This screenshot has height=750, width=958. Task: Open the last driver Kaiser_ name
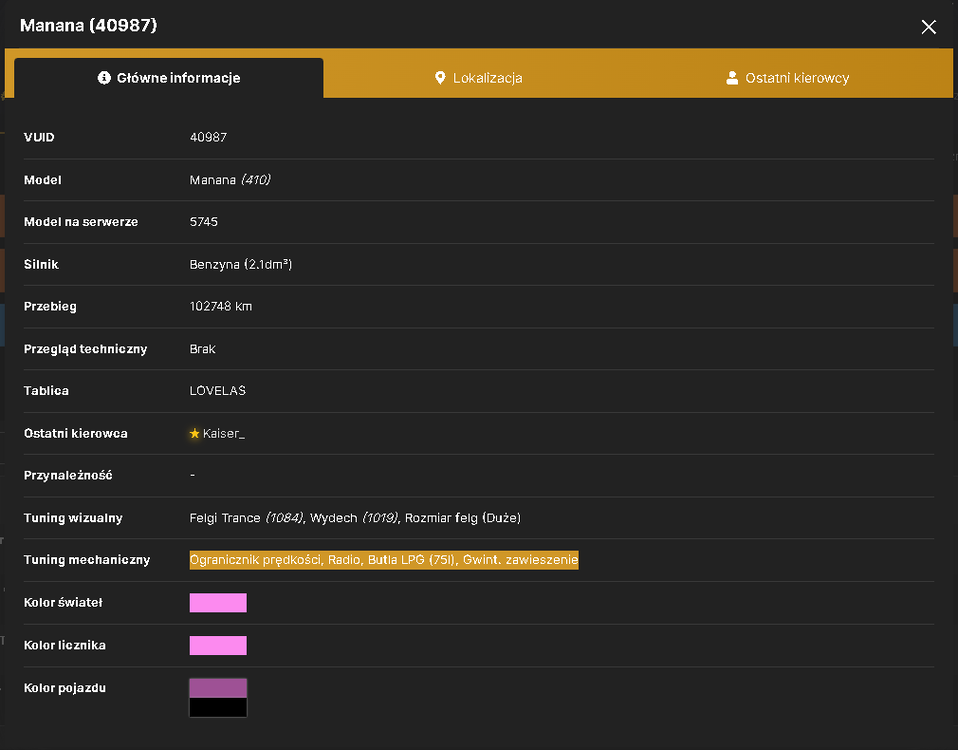click(x=224, y=433)
